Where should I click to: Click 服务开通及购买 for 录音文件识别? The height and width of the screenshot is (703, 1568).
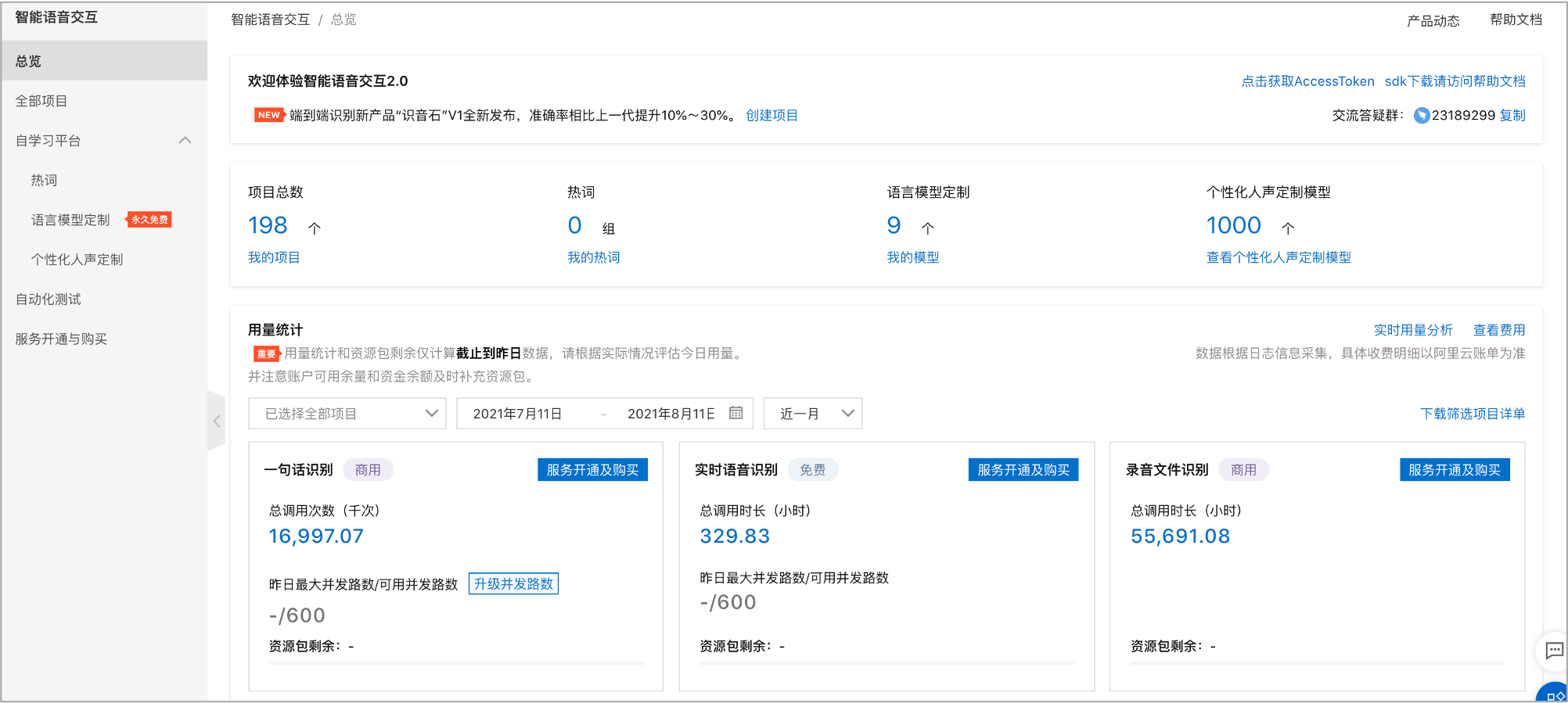pyautogui.click(x=1455, y=470)
